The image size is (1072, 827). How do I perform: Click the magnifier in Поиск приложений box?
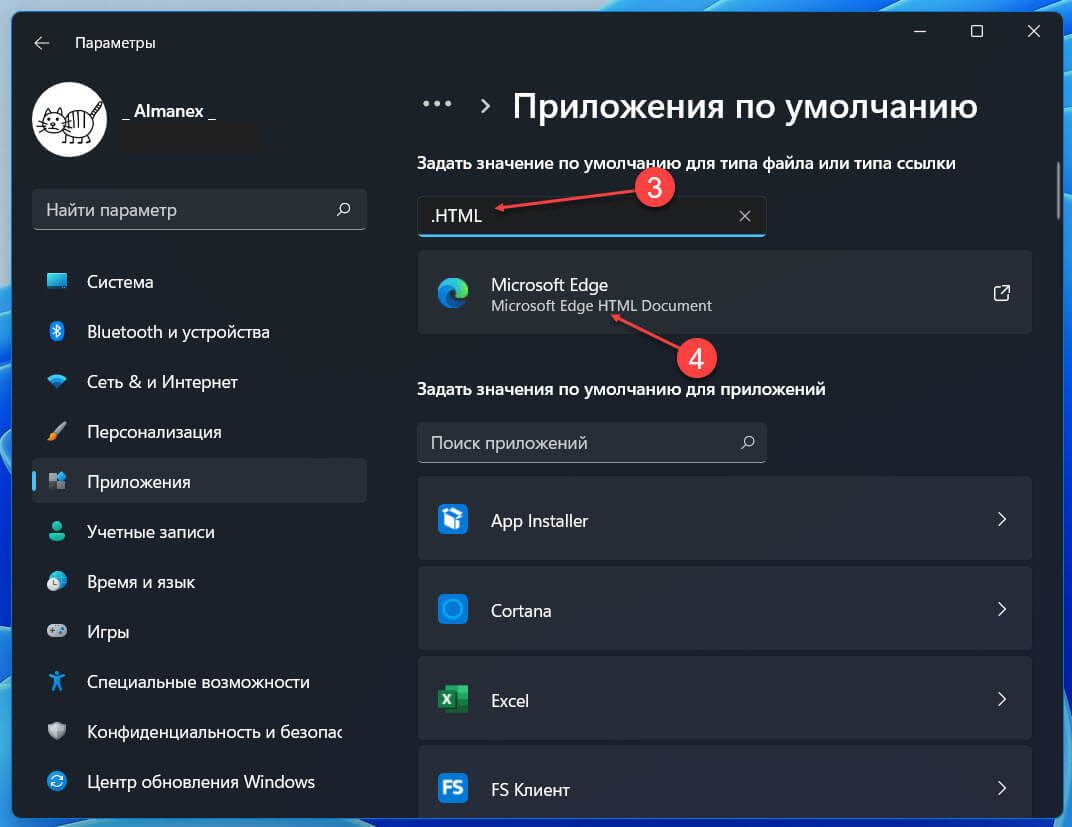(748, 442)
